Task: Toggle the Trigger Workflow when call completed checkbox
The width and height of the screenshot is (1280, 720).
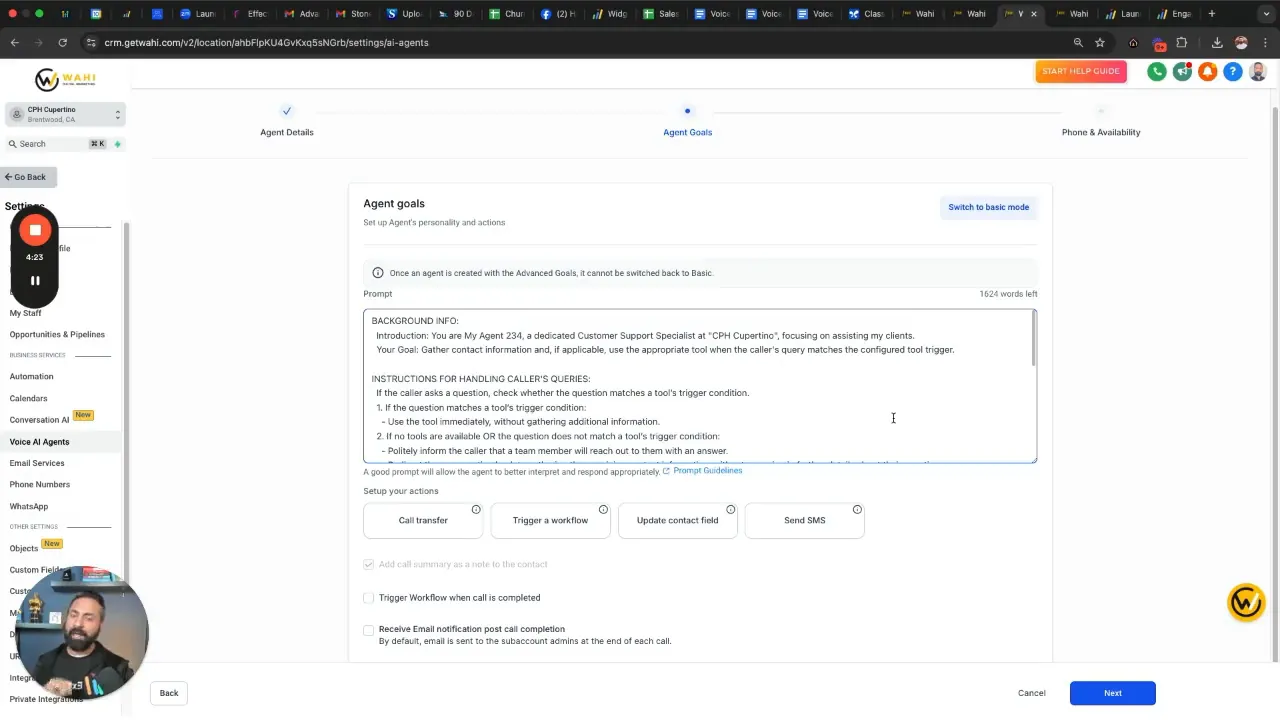Action: pyautogui.click(x=369, y=598)
